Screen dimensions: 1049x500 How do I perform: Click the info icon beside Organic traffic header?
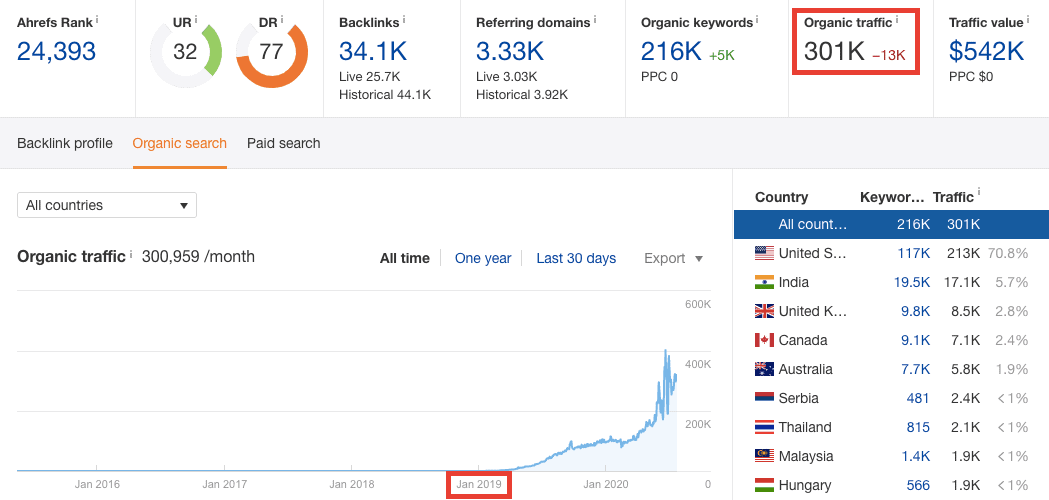coord(896,19)
